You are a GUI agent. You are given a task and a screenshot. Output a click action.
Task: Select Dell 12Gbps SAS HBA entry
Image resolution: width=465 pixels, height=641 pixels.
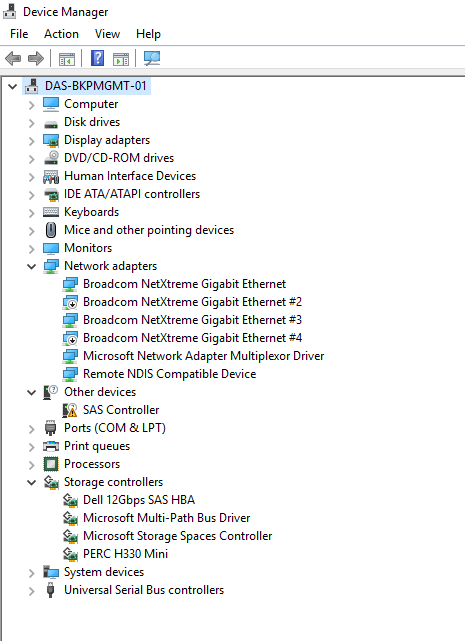[x=139, y=500]
